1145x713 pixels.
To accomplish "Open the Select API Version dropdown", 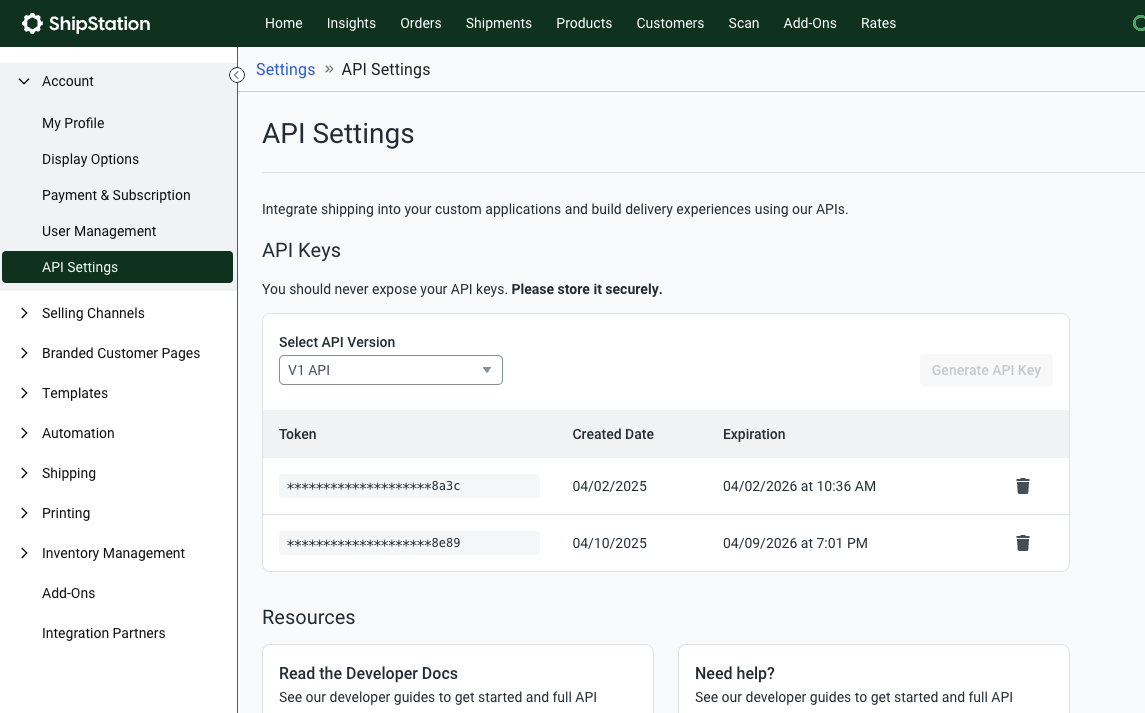I will [390, 370].
